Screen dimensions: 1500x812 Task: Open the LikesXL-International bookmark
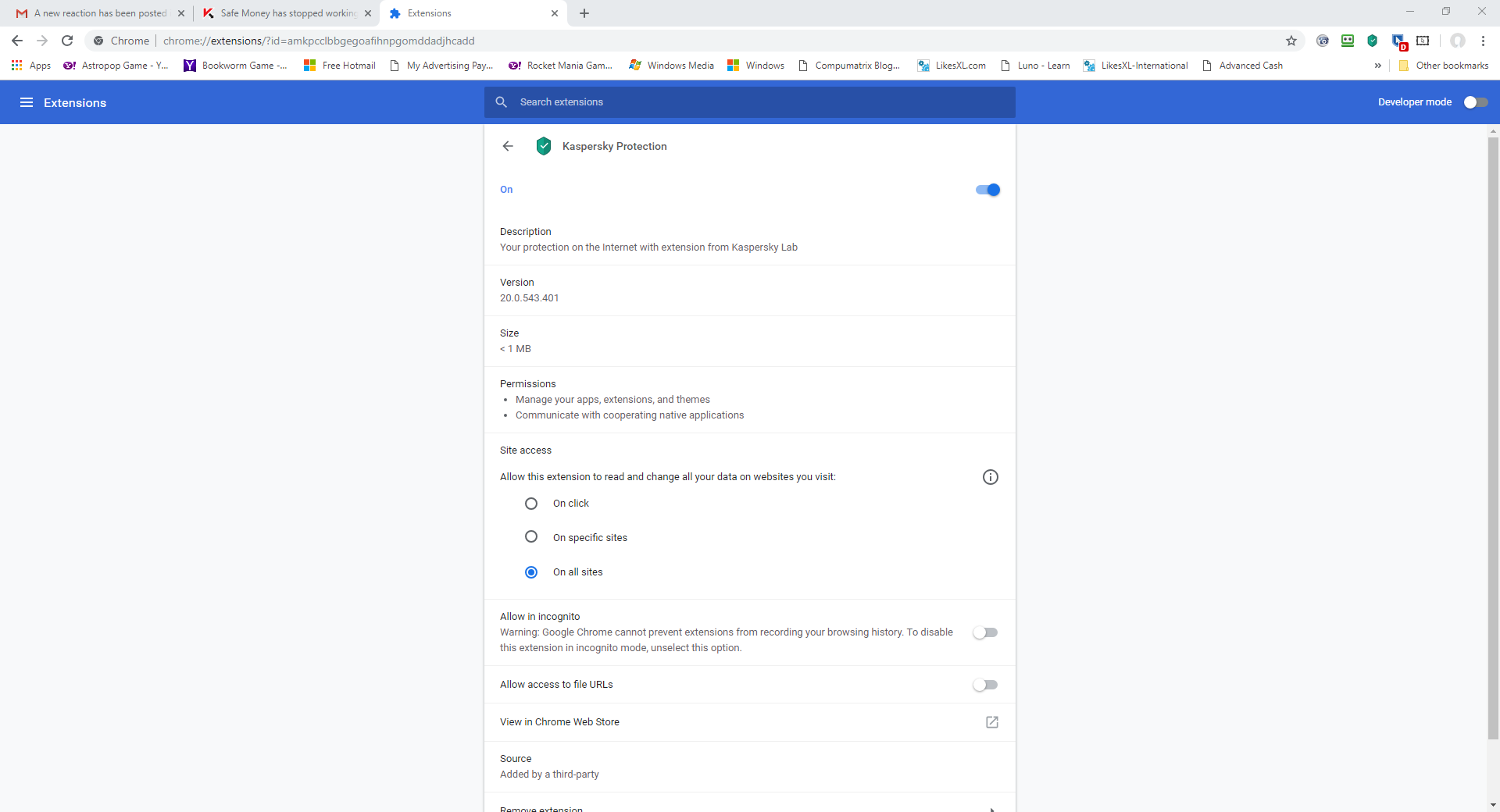tap(1136, 66)
